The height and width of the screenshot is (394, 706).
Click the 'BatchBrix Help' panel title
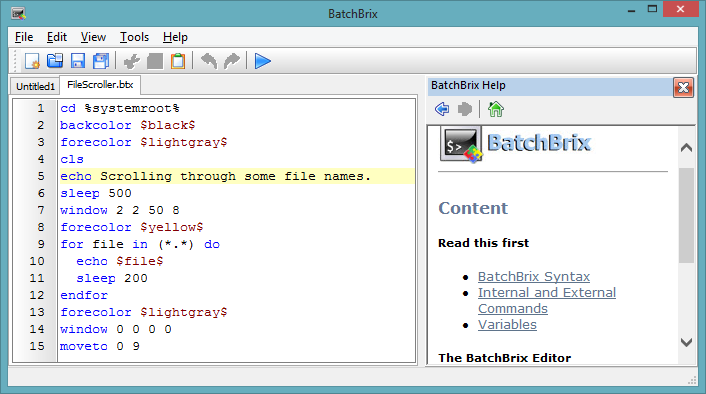(468, 86)
